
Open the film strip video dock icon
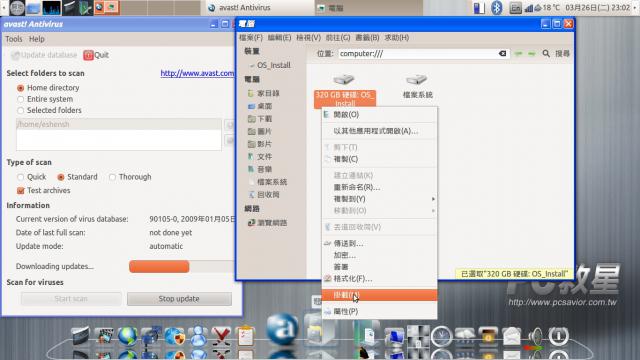104,336
